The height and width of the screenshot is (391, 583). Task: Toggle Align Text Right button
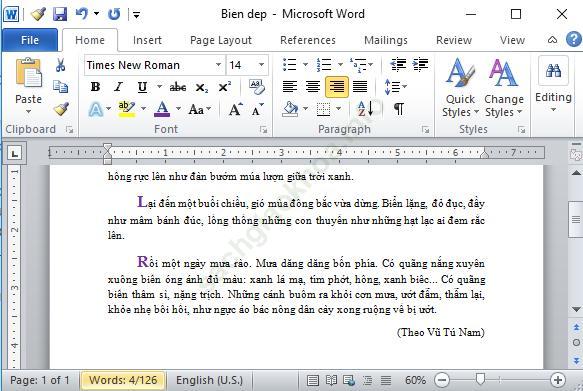(337, 87)
